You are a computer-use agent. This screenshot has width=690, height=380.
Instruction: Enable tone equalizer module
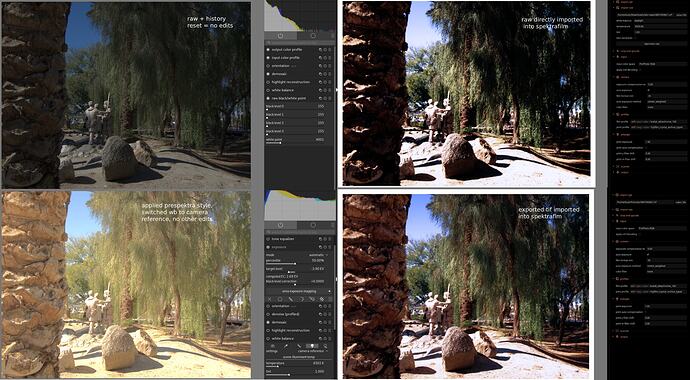point(268,239)
